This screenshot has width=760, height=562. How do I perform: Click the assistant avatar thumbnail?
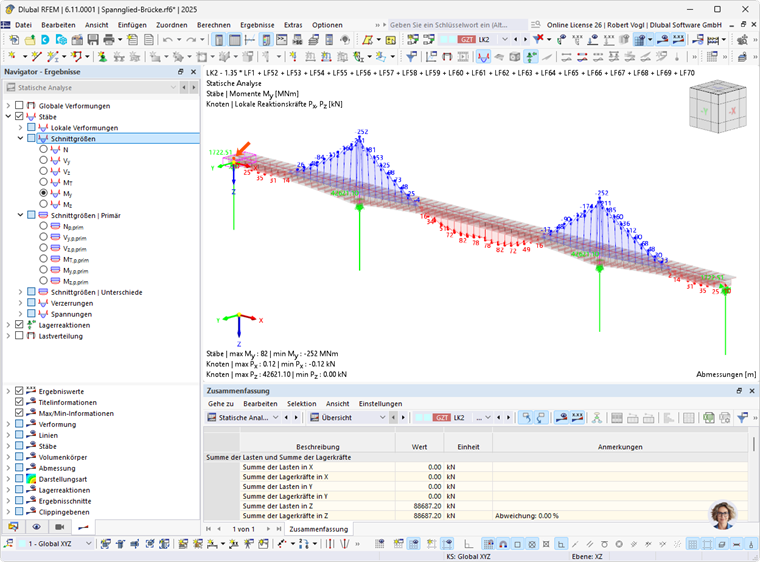pyautogui.click(x=723, y=516)
